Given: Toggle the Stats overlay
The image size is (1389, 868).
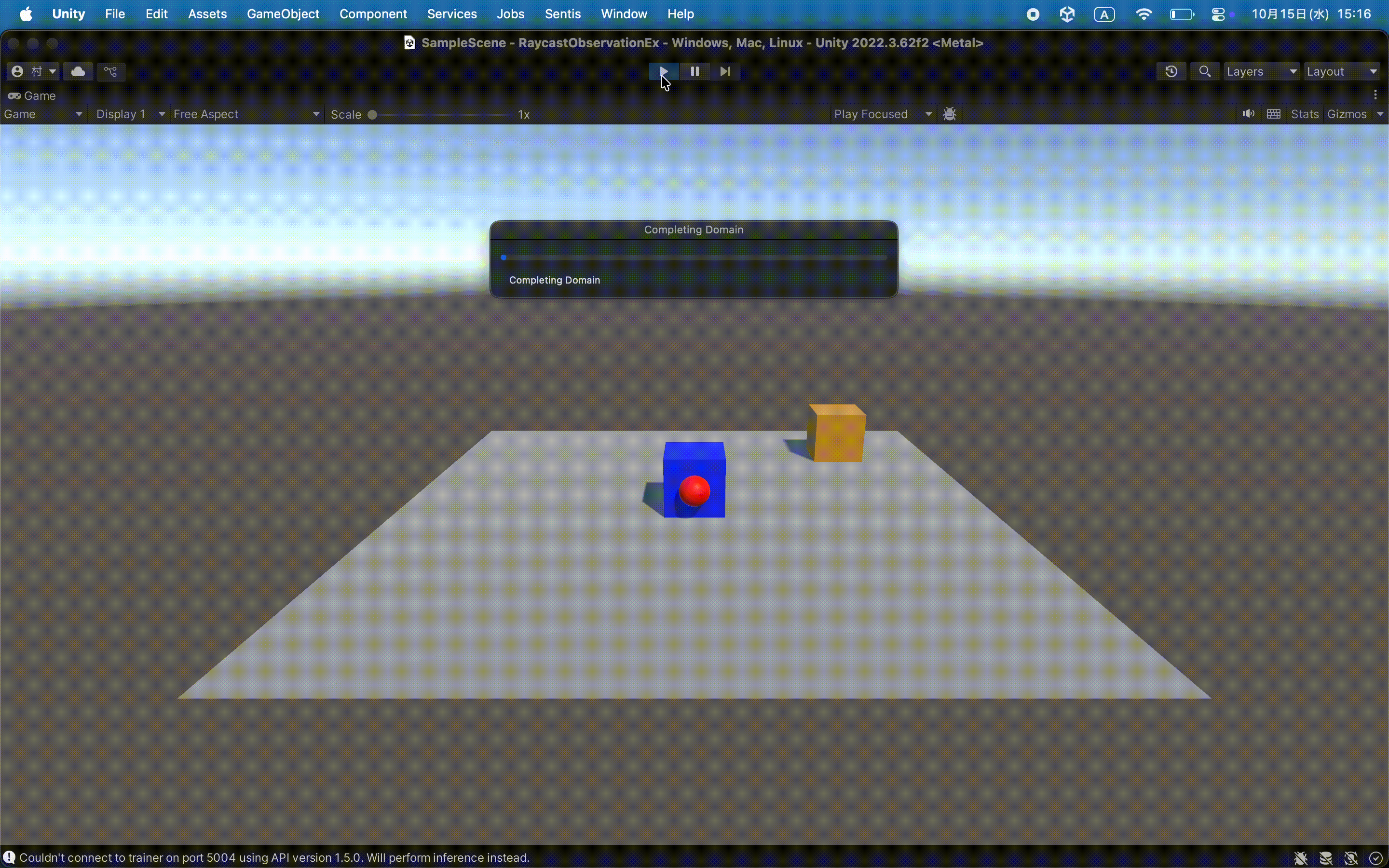Looking at the screenshot, I should pos(1304,114).
